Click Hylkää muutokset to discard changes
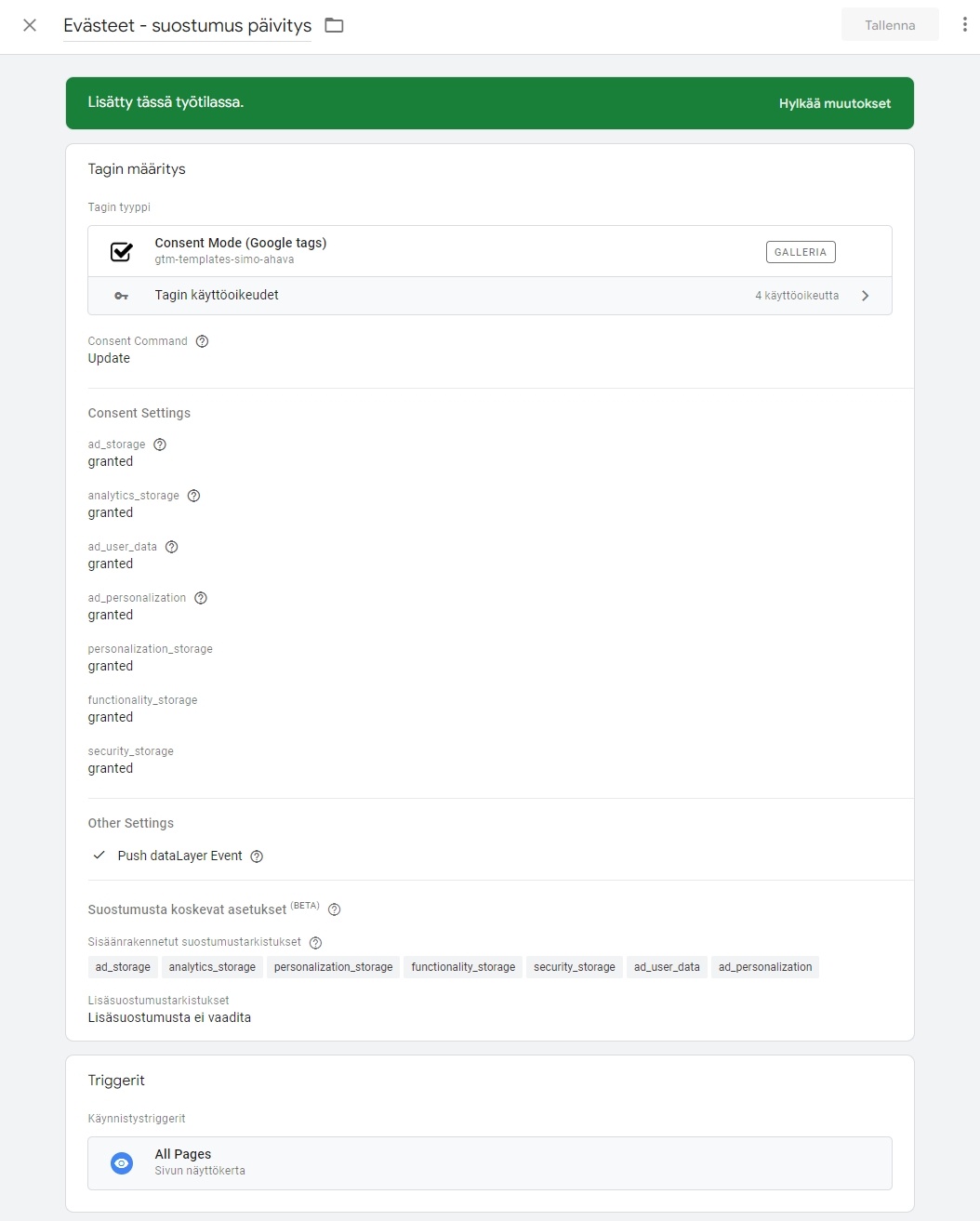980x1221 pixels. 835,103
